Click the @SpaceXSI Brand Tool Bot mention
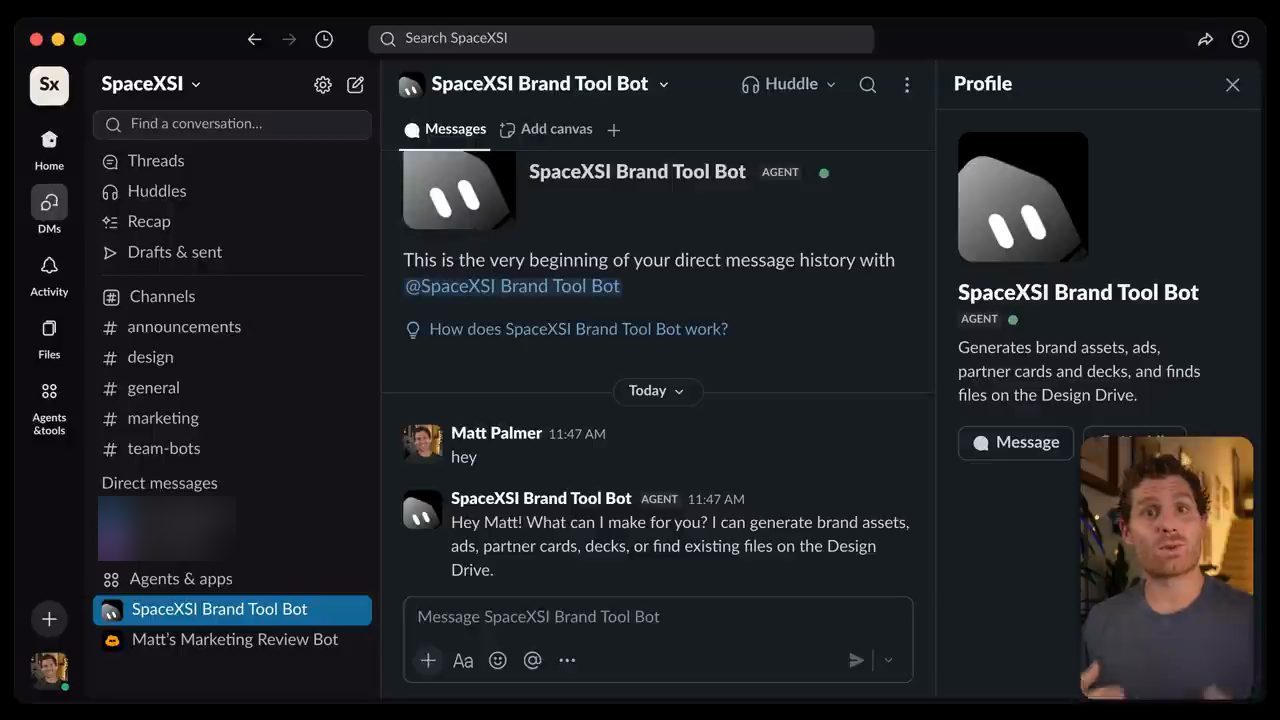Screen dimensions: 1280x720 coord(512,286)
